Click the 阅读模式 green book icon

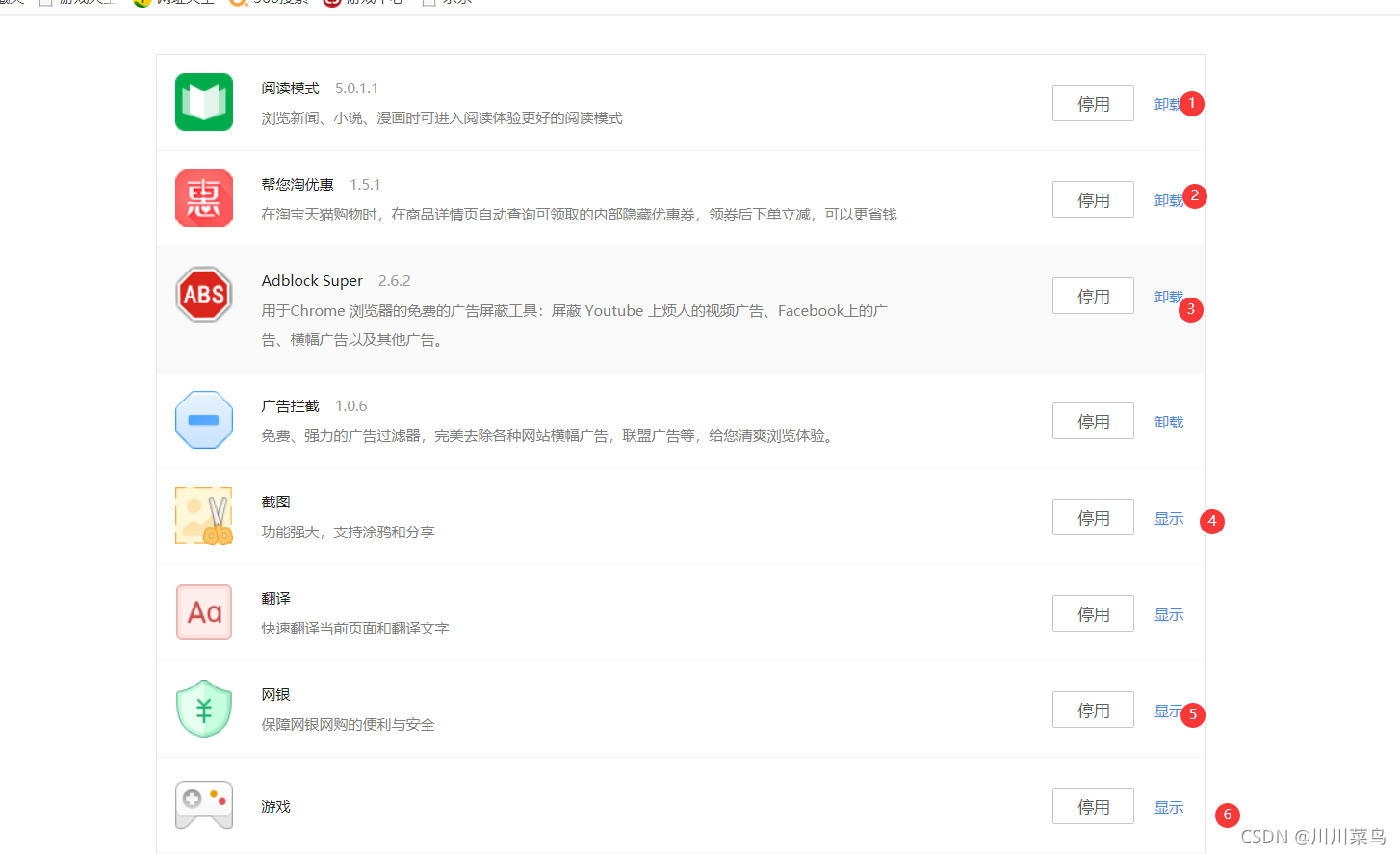pyautogui.click(x=204, y=102)
